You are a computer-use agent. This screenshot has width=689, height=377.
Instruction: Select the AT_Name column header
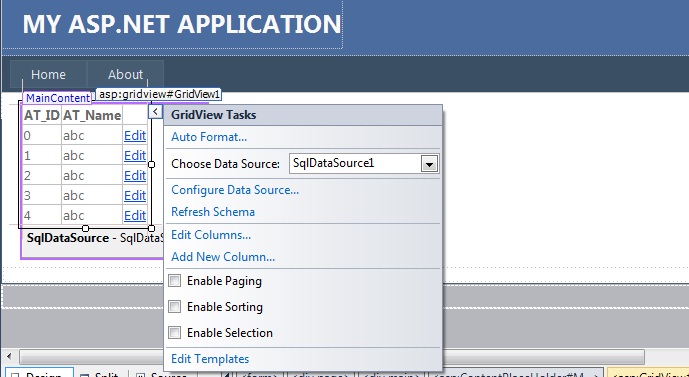pos(92,116)
